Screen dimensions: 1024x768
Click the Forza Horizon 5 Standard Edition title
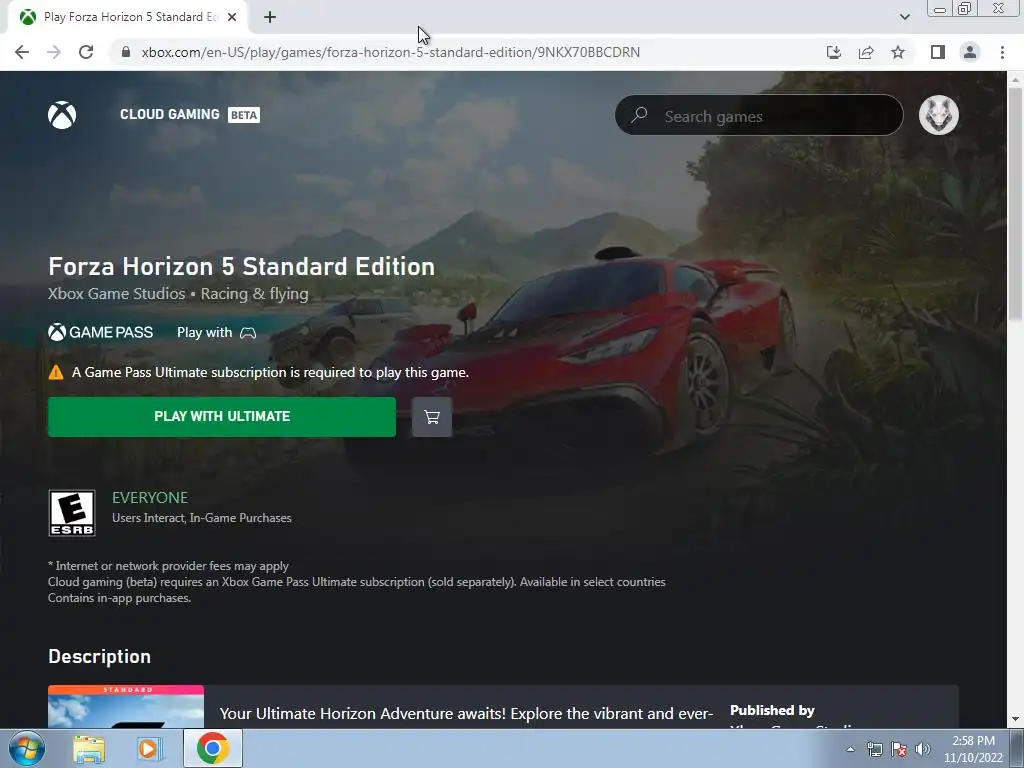[242, 266]
